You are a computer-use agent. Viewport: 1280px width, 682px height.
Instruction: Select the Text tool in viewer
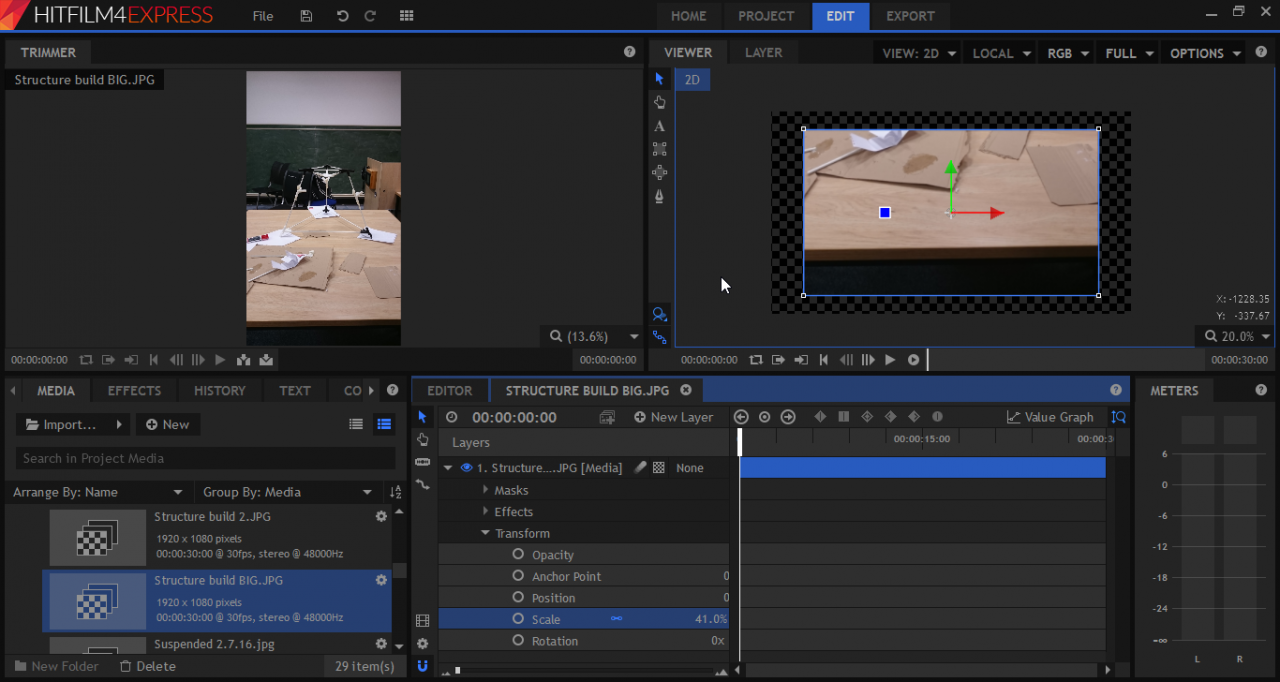659,126
